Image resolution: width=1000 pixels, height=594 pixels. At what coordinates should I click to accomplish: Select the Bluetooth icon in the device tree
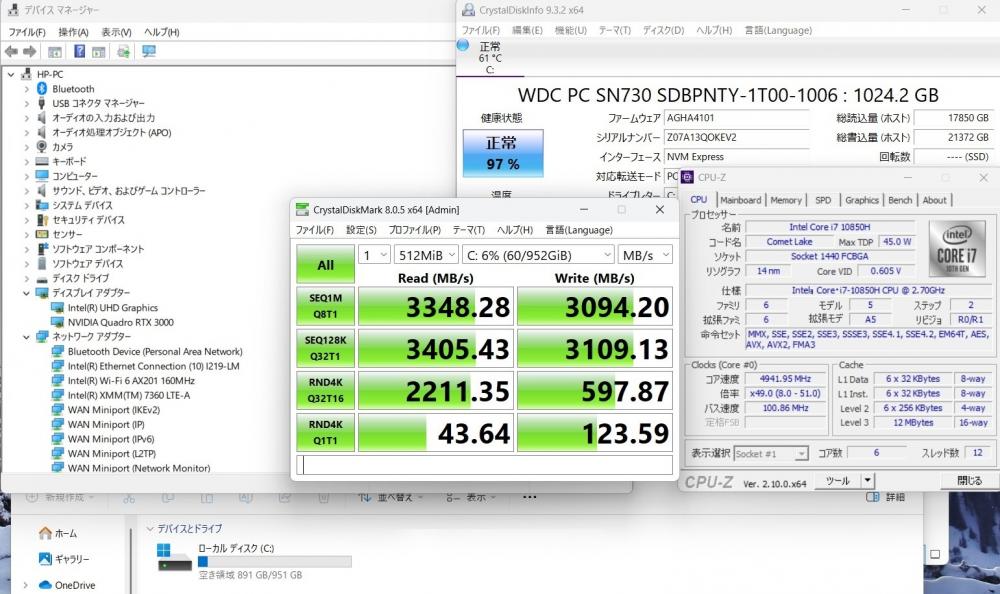tap(42, 89)
